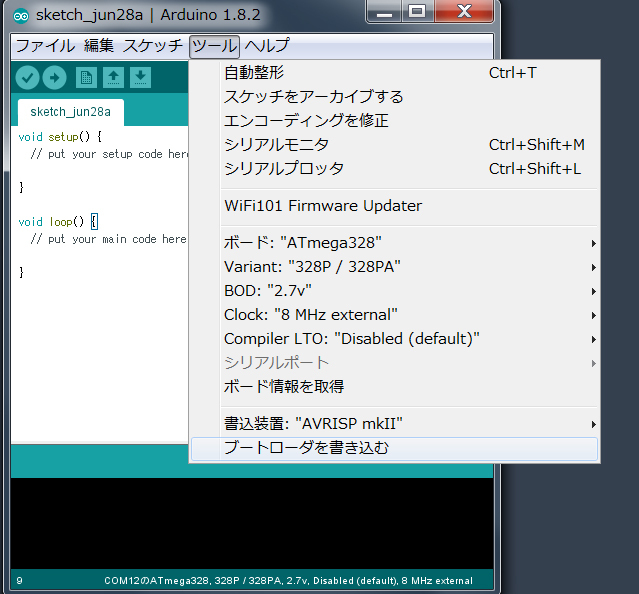Viewport: 639px width, 594px height.
Task: Choose エンコーディングを修正 entry
Action: pyautogui.click(x=394, y=121)
